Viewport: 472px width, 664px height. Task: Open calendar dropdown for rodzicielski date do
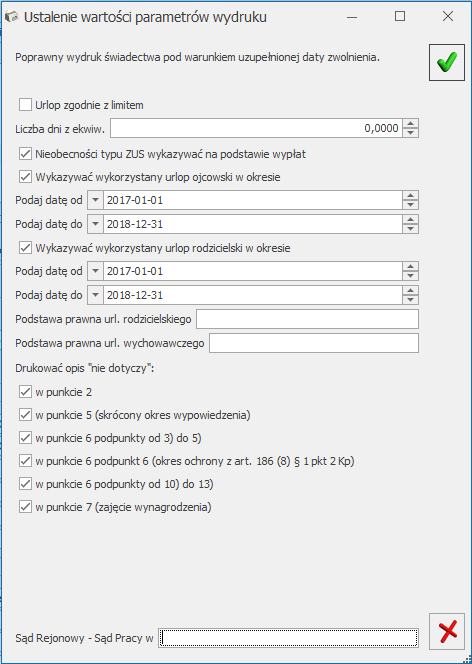pos(95,295)
